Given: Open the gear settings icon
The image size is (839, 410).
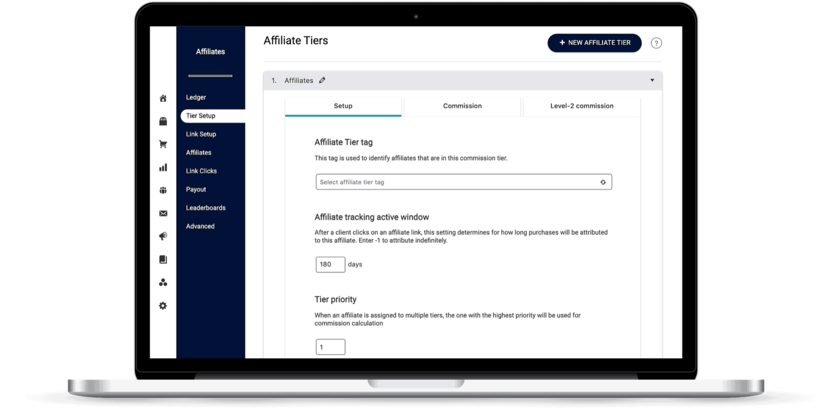Looking at the screenshot, I should 163,306.
